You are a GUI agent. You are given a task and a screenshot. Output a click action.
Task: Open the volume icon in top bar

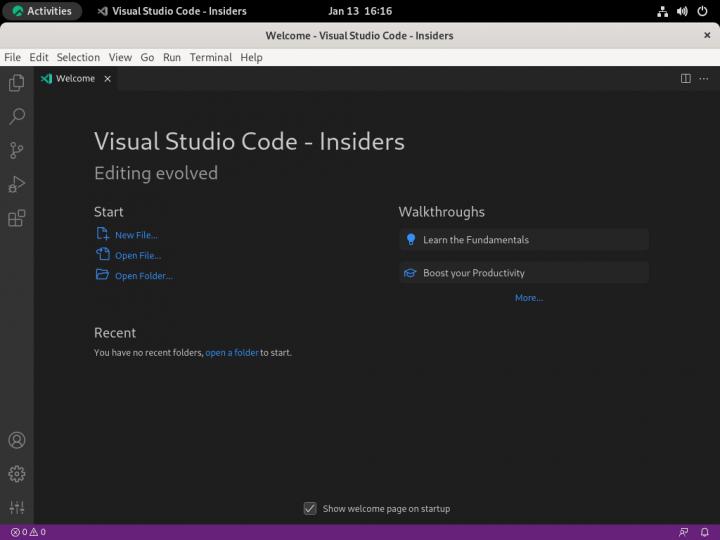point(682,11)
